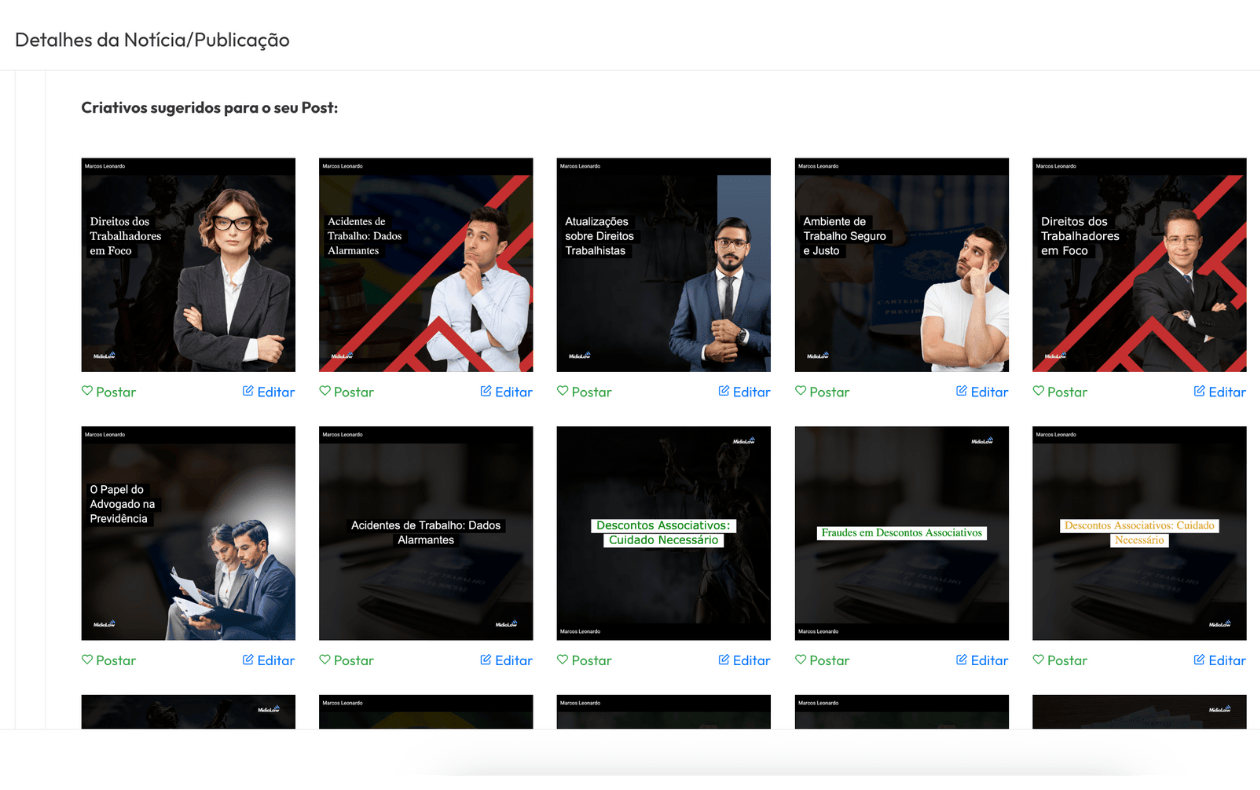Open the Atualizações sobre Direitos Trabalhistas creative
Screen dimensions: 1260x790
pos(664,265)
